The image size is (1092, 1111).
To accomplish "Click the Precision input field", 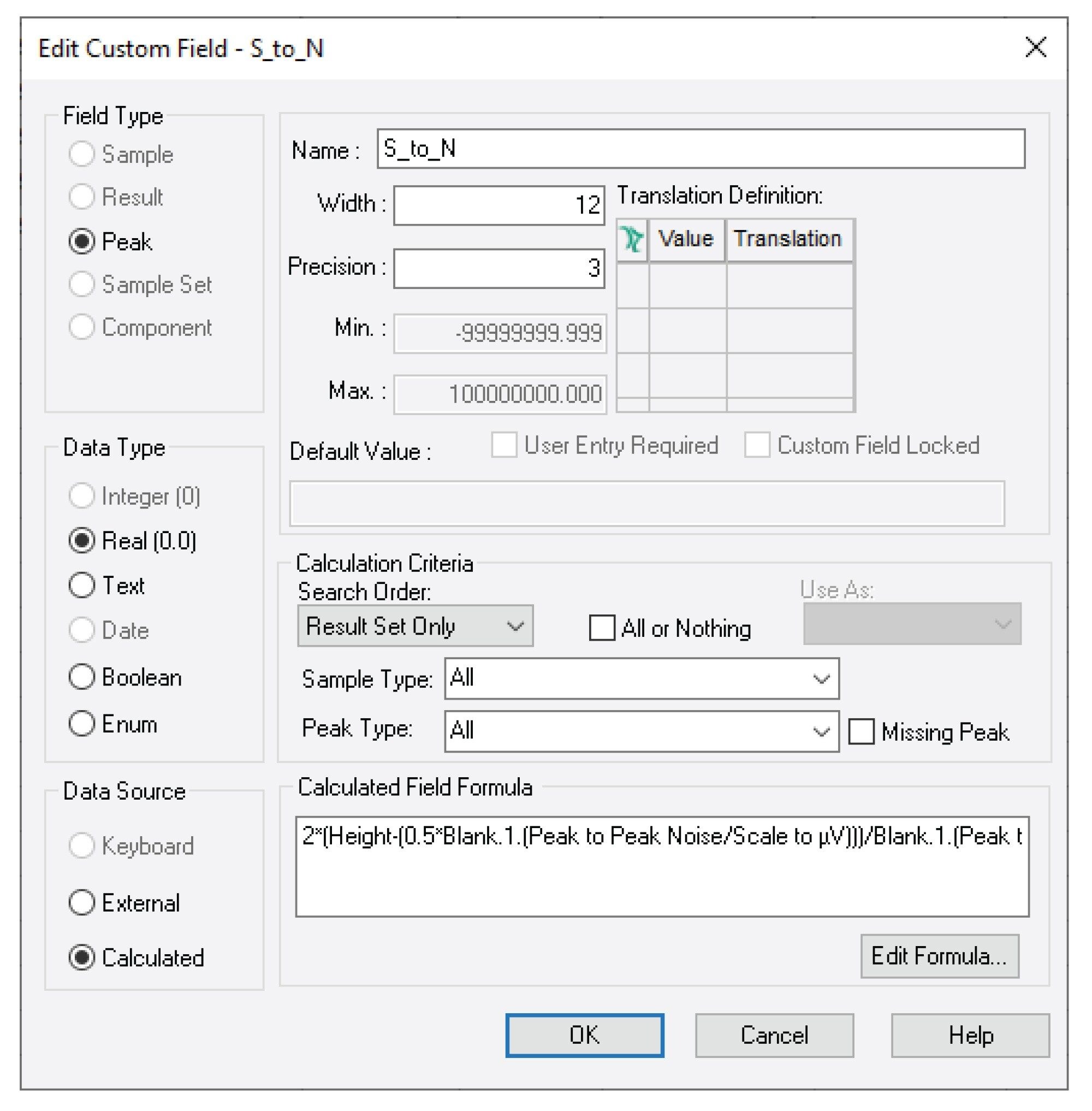I will coord(499,268).
